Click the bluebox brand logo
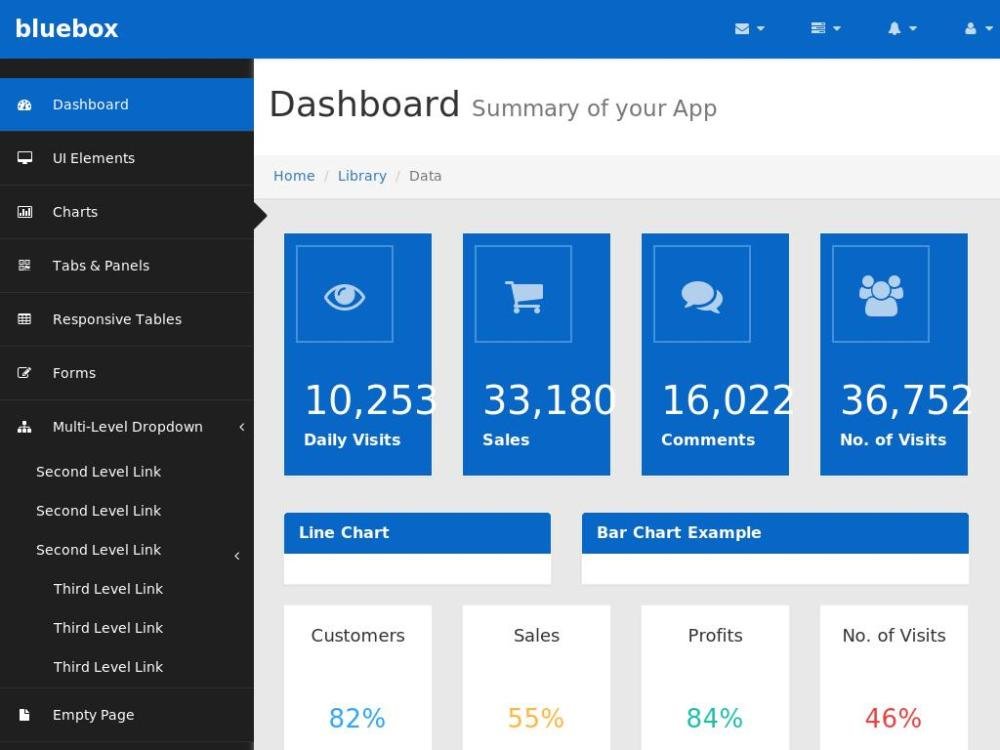Viewport: 1000px width, 750px height. click(x=67, y=29)
